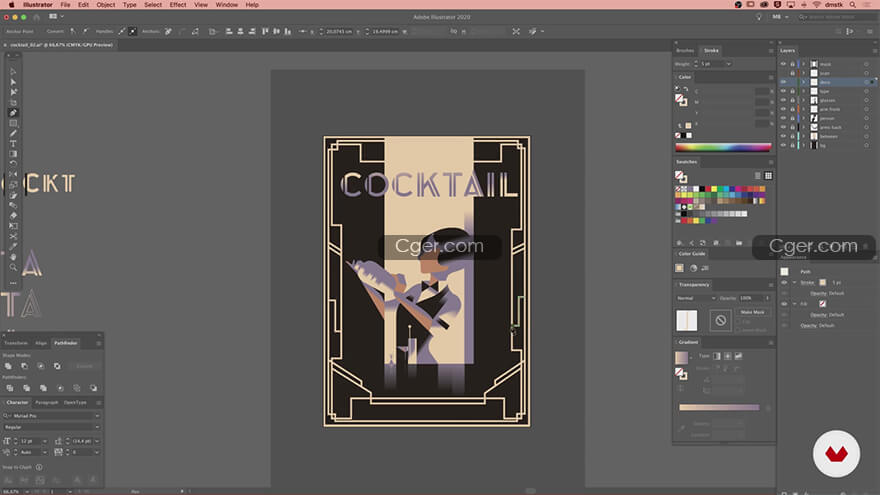Select the Rectangle tool
This screenshot has height=495, width=880.
(x=13, y=123)
